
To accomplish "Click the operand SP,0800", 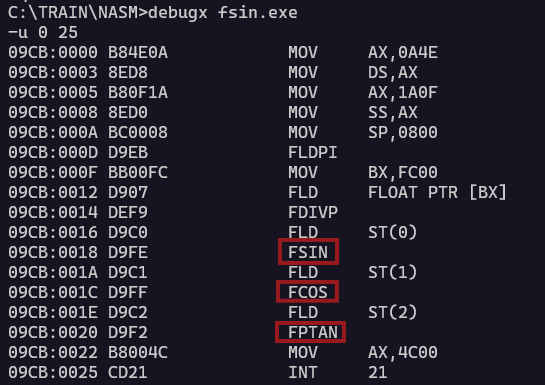I will [403, 132].
